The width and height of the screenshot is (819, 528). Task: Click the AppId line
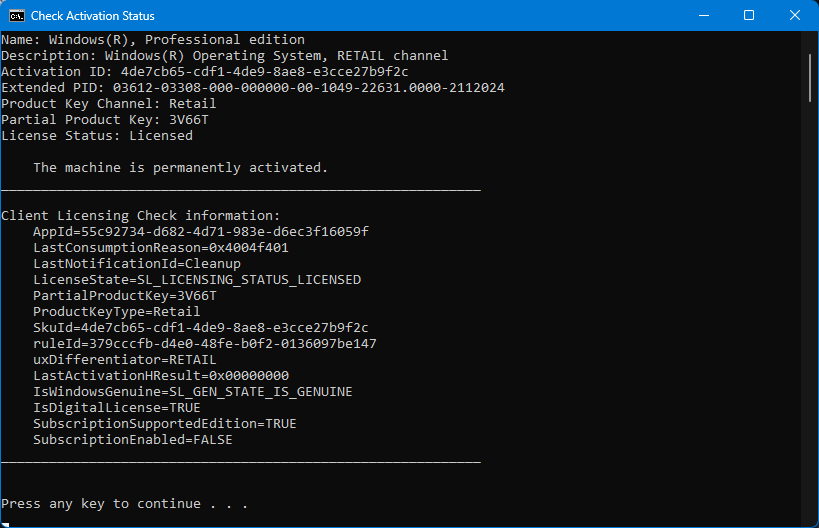201,232
